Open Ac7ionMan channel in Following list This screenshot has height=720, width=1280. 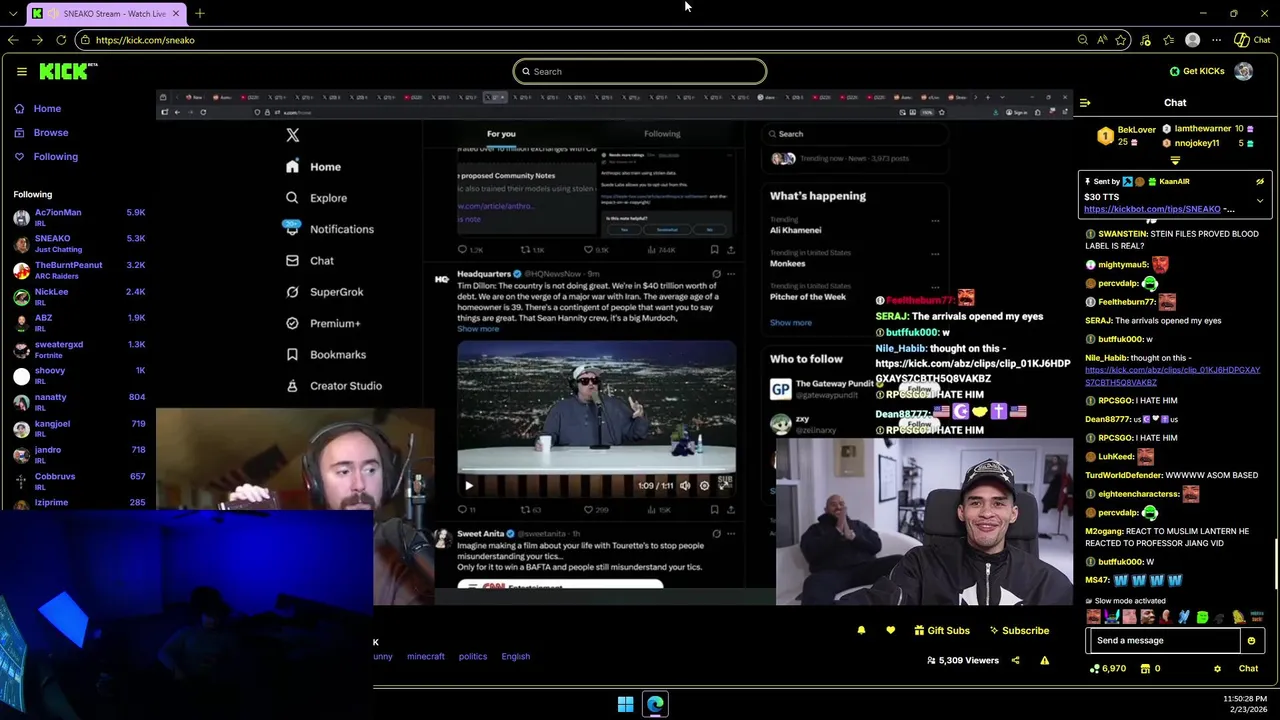coord(79,217)
